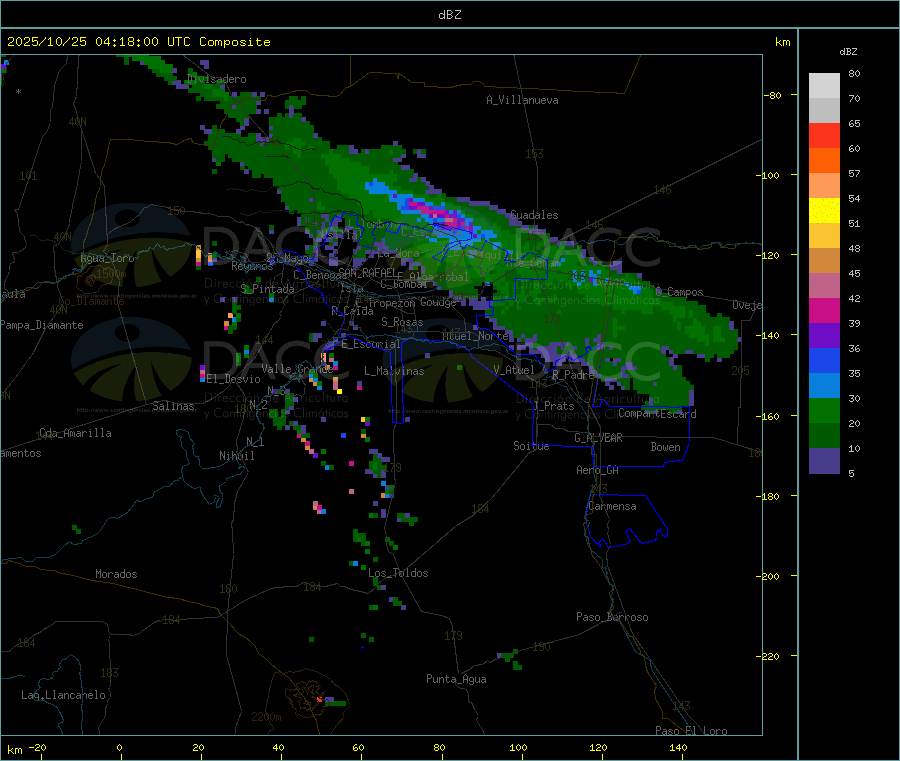Click the A_Villanueva map label
The image size is (900, 761).
(x=522, y=100)
